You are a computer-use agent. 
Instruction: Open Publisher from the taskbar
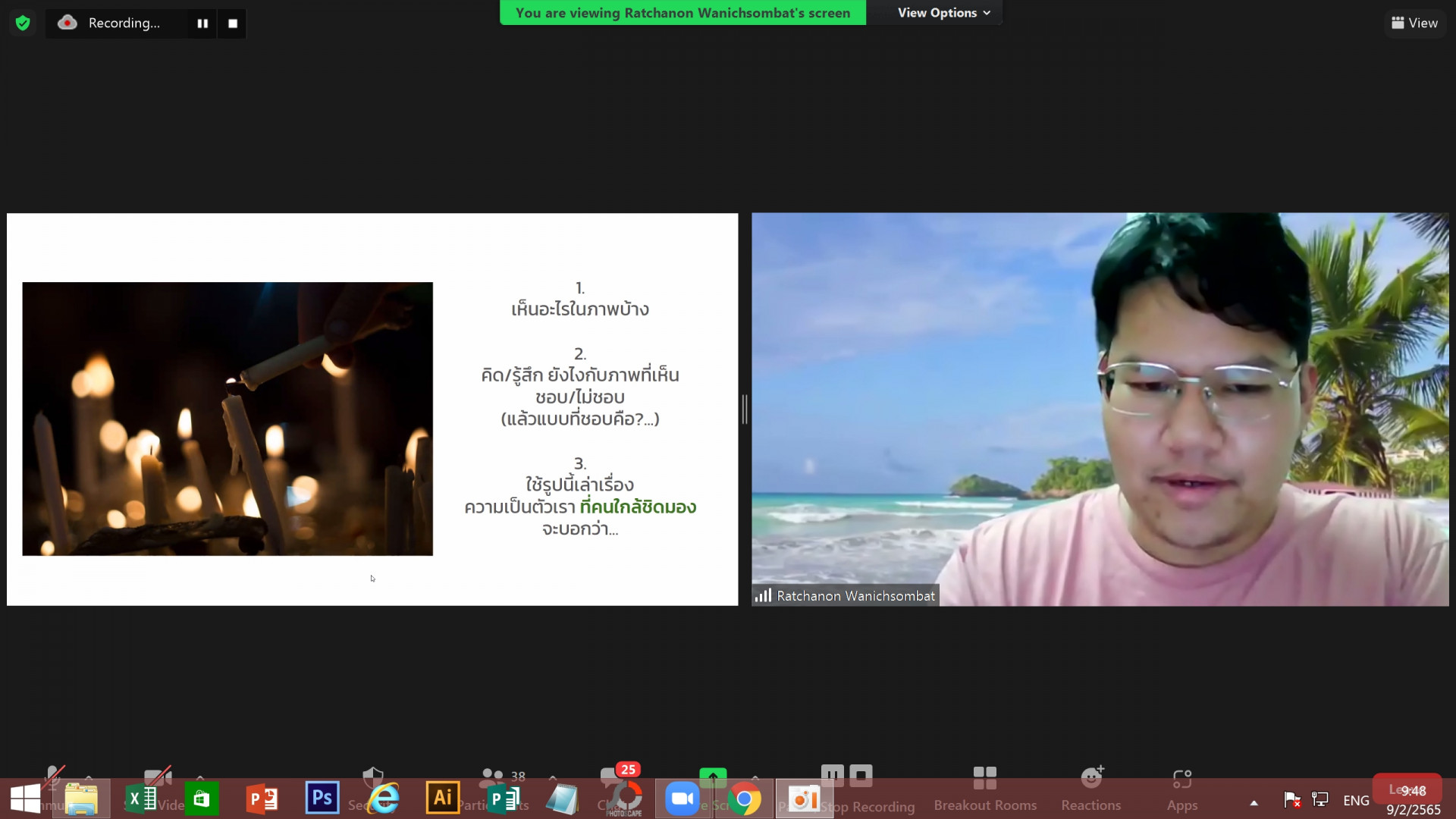[503, 799]
